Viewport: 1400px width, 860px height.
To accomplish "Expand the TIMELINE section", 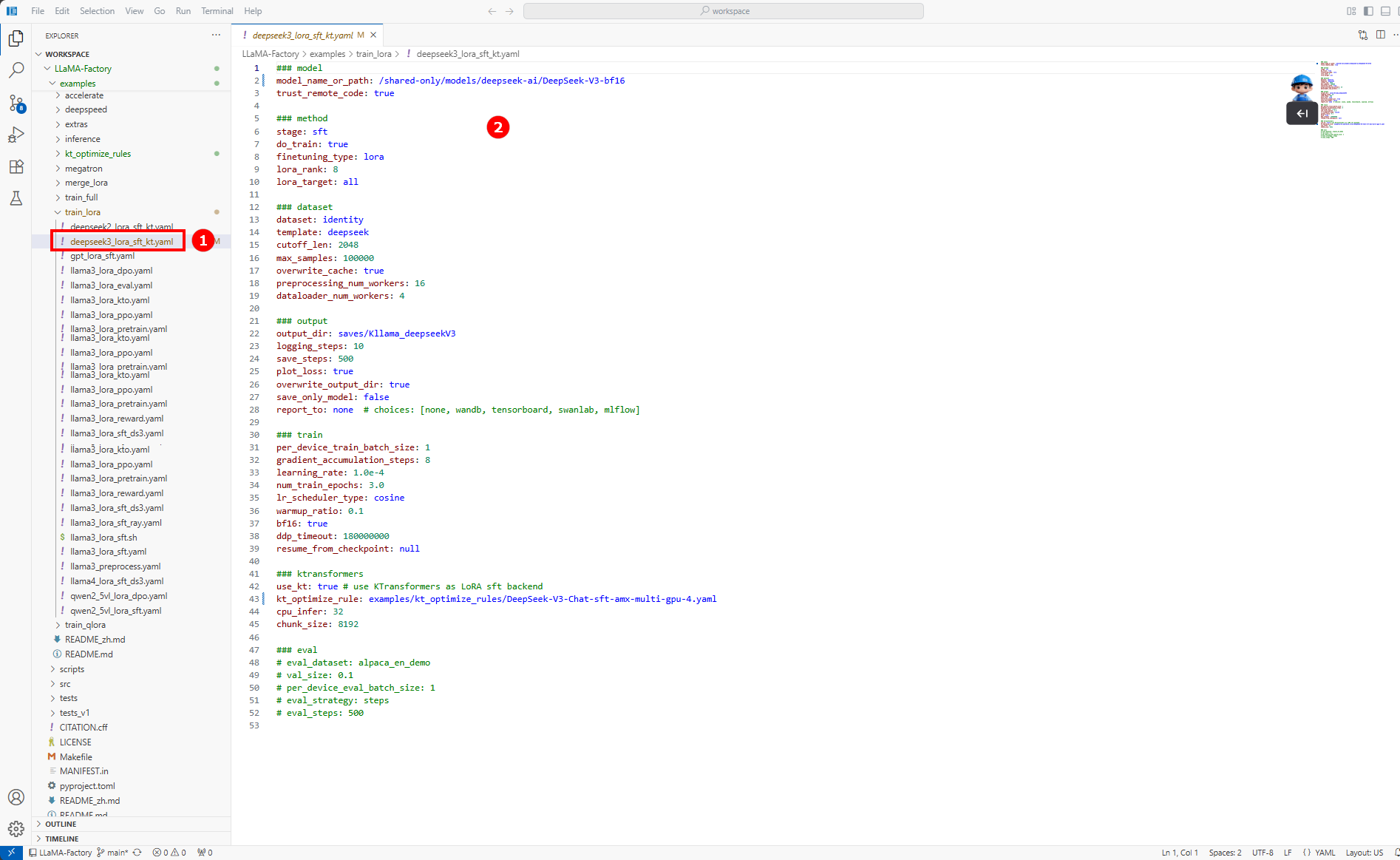I will (x=61, y=839).
